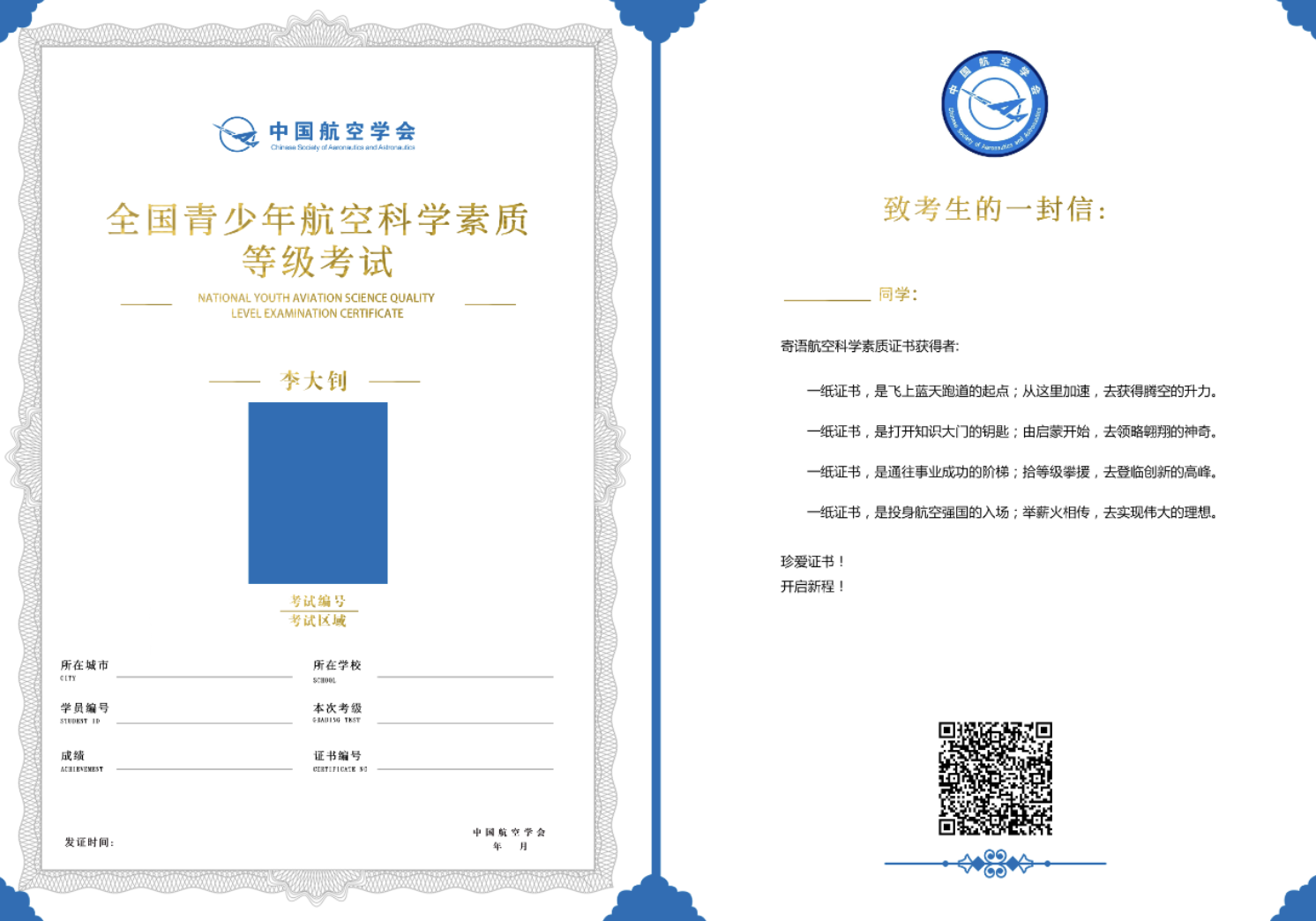
Task: Click the round blue society emblem
Action: point(995,103)
